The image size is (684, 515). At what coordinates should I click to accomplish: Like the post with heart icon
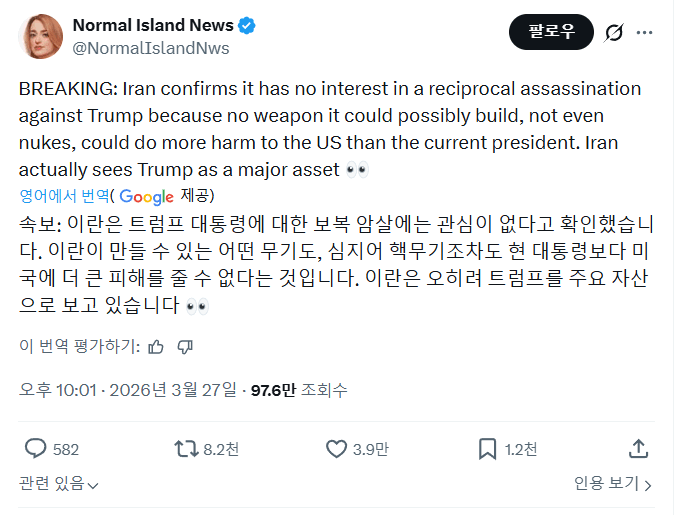click(335, 449)
